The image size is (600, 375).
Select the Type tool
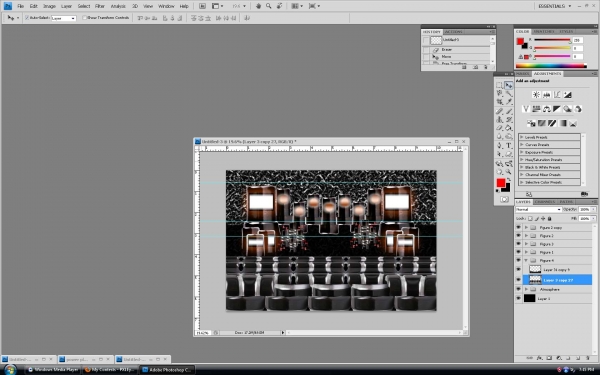point(509,145)
